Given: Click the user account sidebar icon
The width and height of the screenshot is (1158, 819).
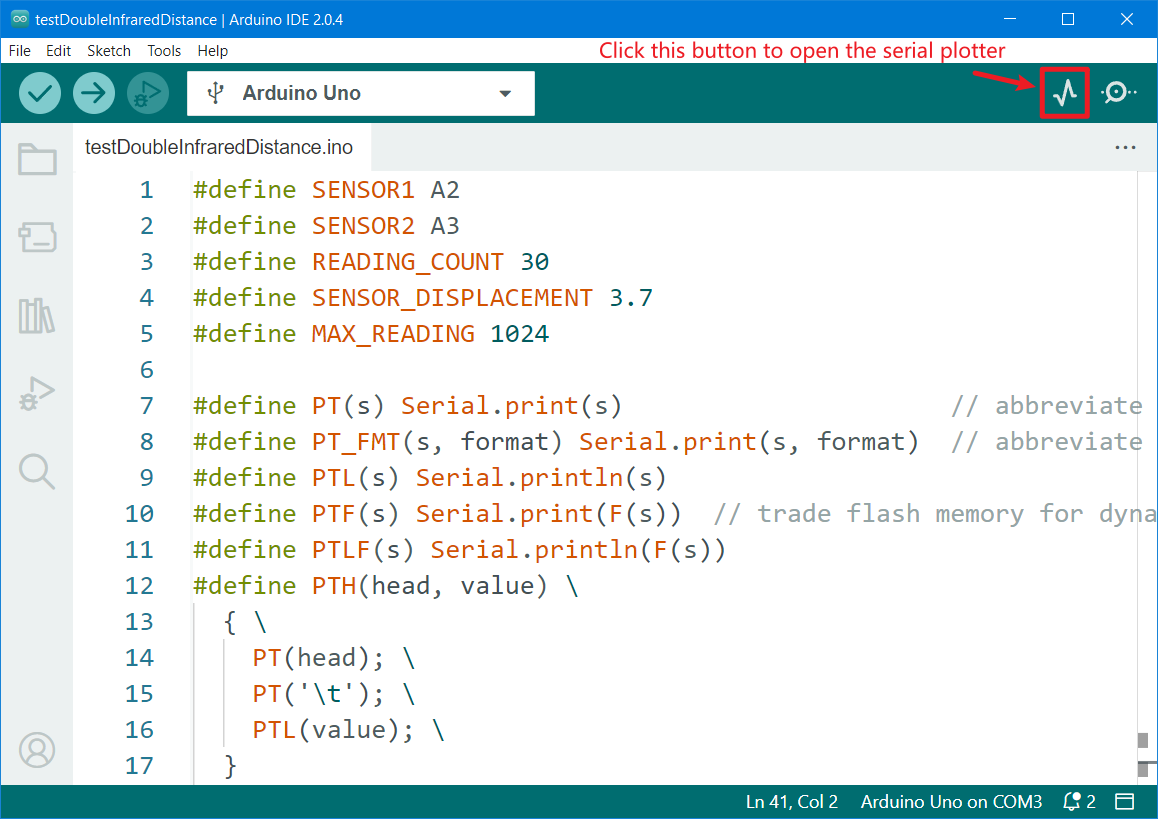Looking at the screenshot, I should click(x=37, y=750).
